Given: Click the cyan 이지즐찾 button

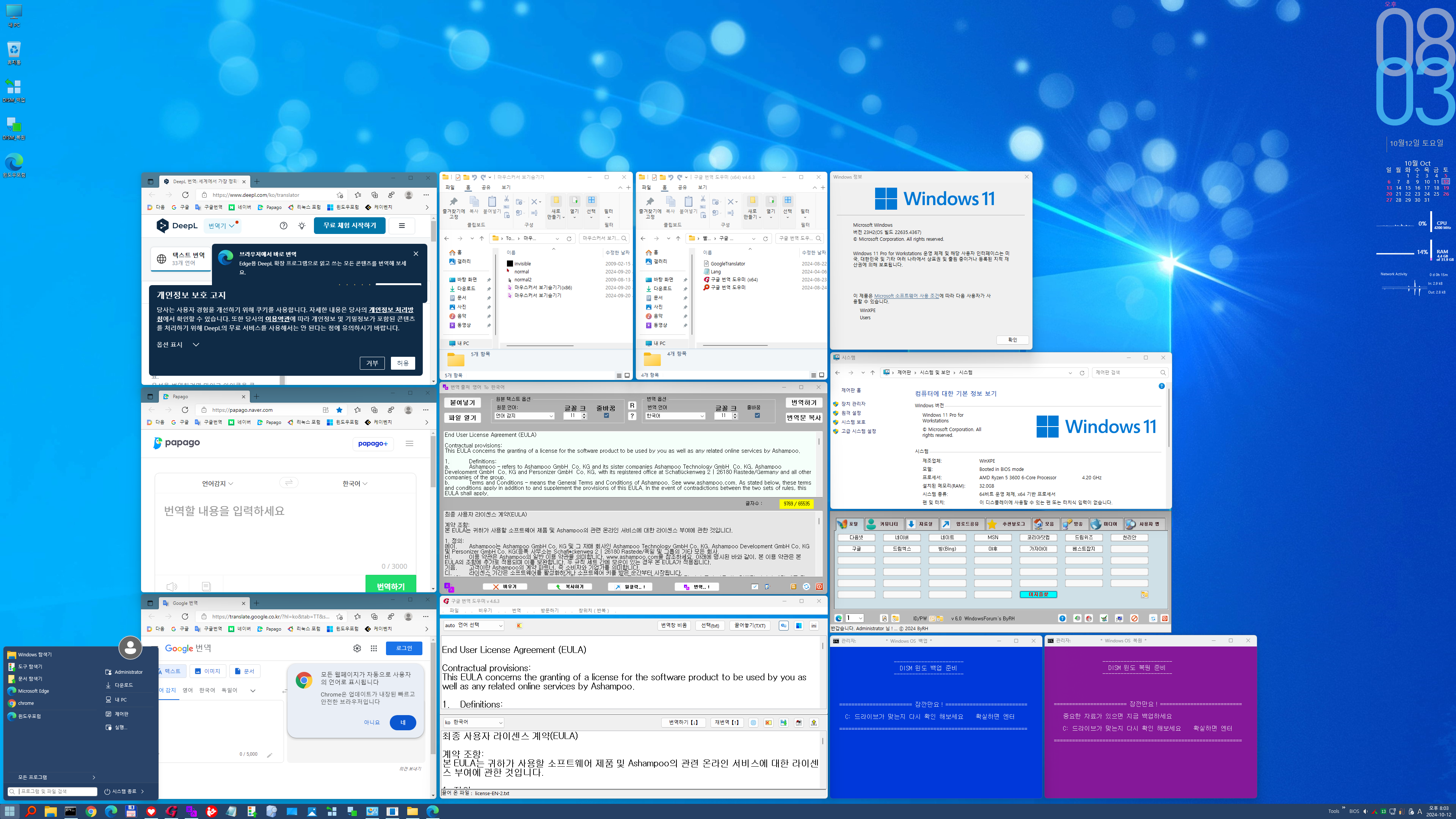Looking at the screenshot, I should pos(1038,595).
